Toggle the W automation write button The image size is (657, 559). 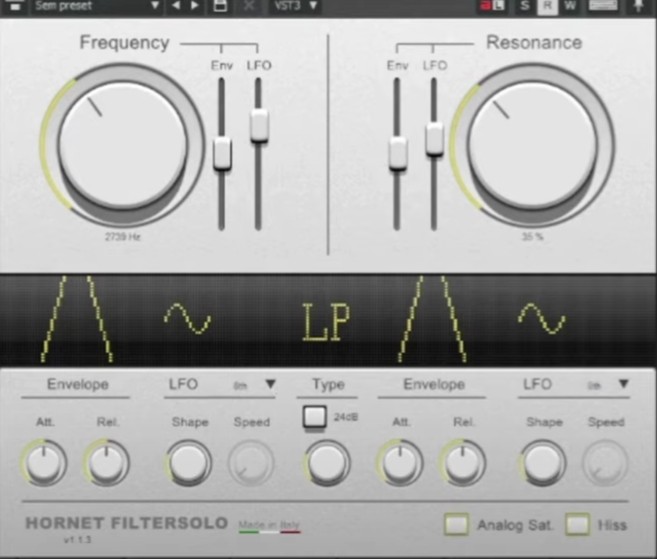click(x=570, y=6)
